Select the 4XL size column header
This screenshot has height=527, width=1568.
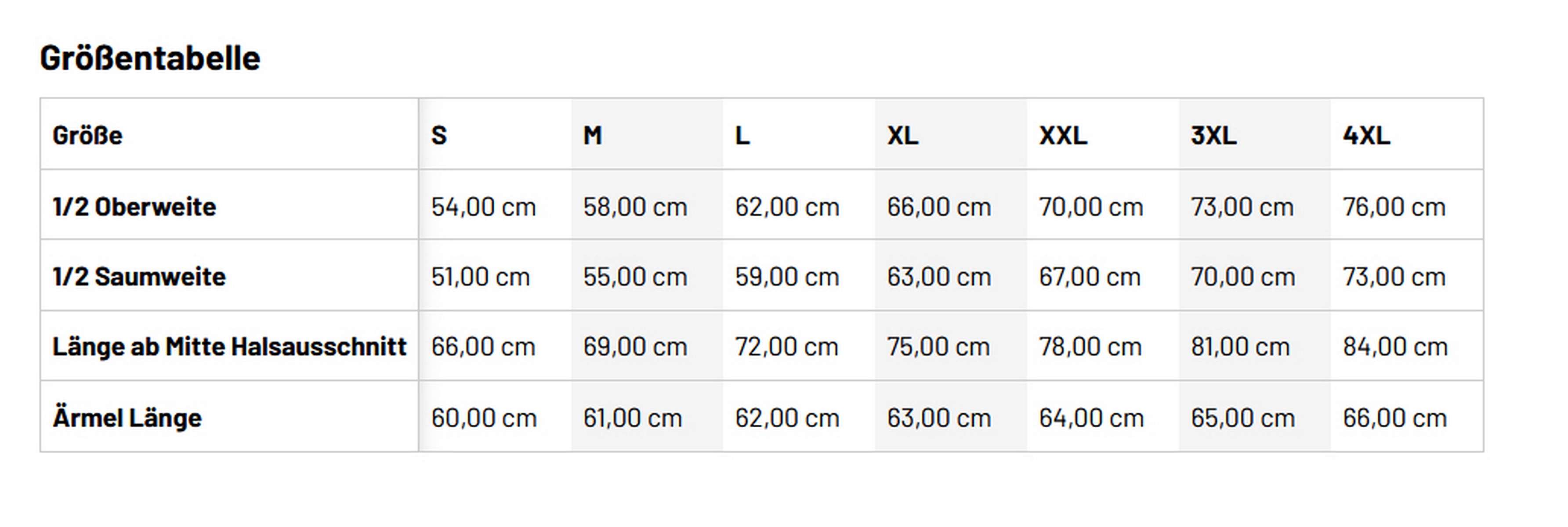1366,135
